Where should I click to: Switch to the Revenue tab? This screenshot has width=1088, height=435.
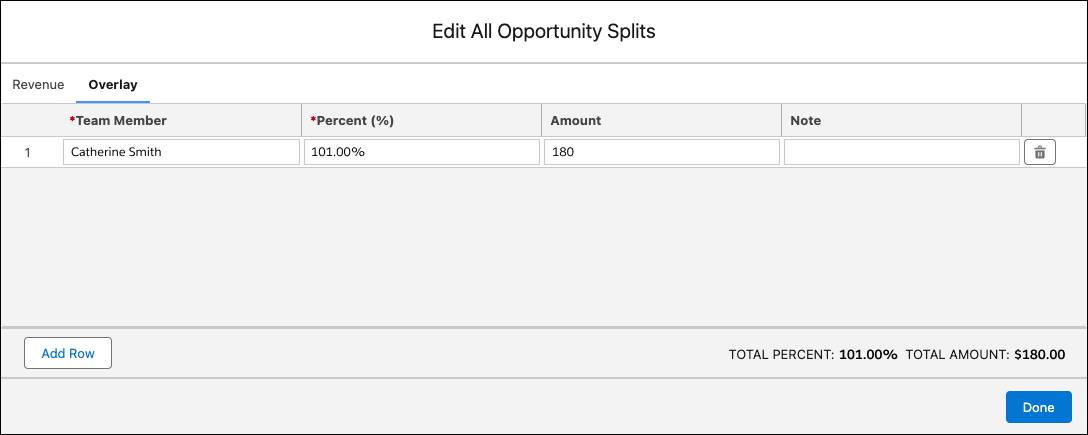click(38, 85)
